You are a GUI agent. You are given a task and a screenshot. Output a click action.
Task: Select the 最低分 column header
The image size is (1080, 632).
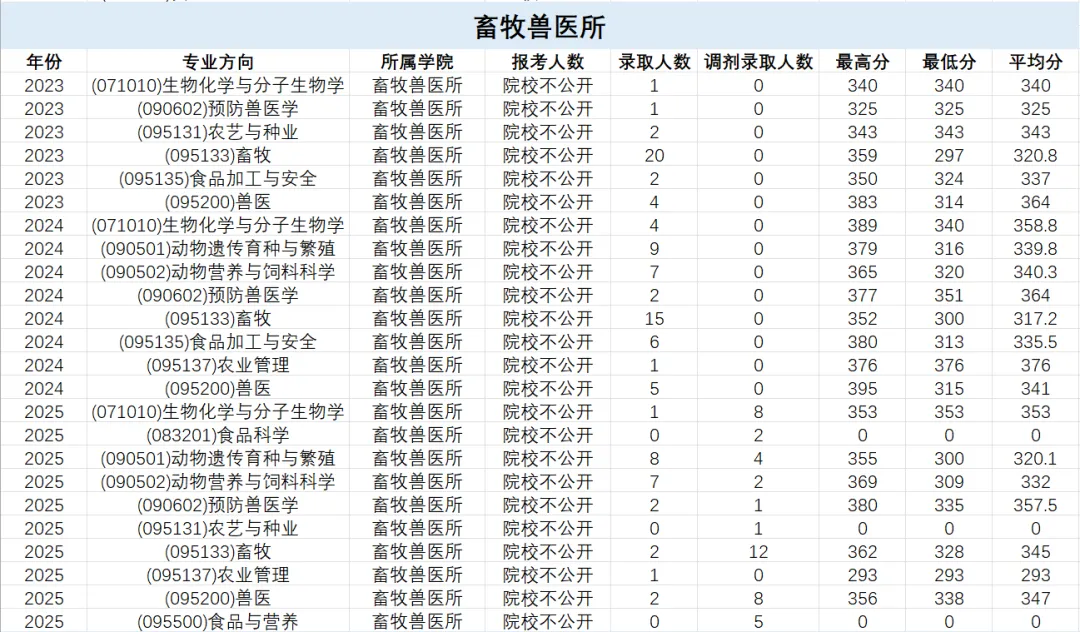(949, 62)
